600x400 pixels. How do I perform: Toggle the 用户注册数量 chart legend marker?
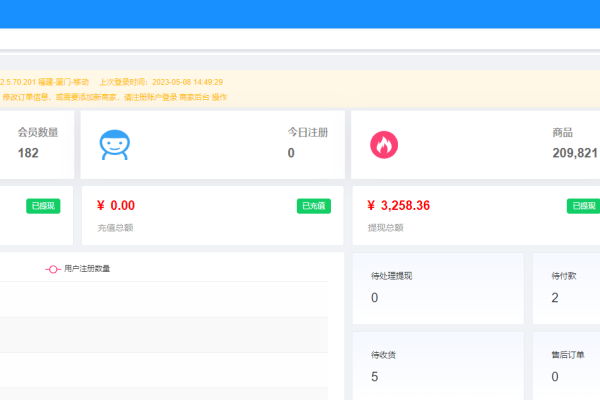[53, 269]
